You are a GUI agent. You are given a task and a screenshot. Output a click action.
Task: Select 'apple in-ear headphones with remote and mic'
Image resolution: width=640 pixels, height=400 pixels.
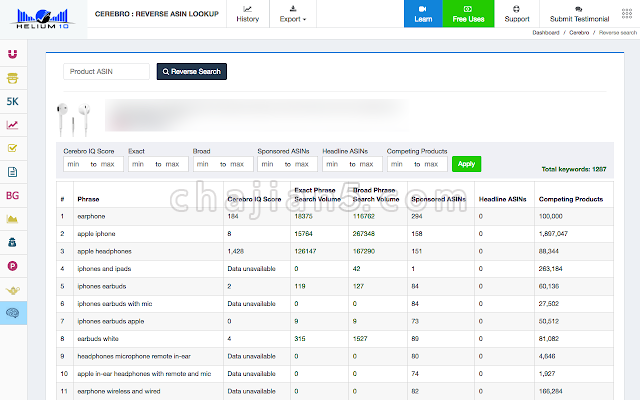[144, 374]
